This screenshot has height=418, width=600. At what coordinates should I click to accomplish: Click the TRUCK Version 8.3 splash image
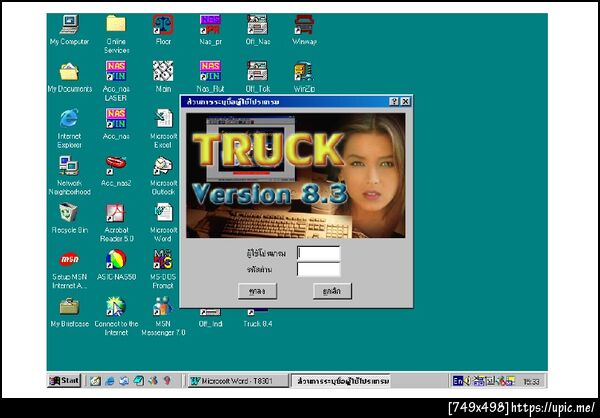(295, 175)
